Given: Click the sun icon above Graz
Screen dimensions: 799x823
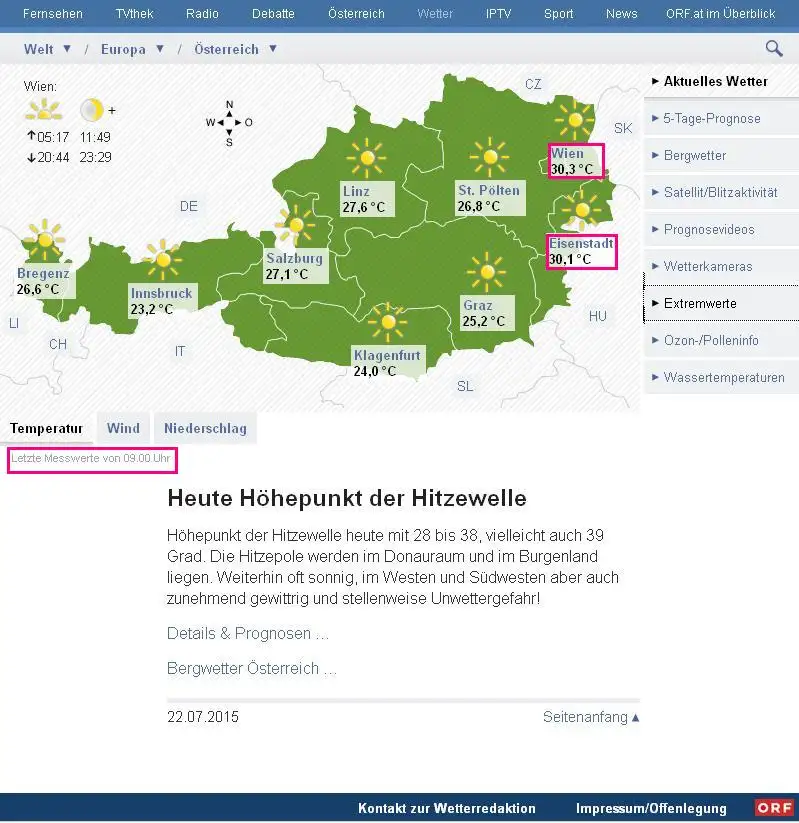Looking at the screenshot, I should point(486,271).
